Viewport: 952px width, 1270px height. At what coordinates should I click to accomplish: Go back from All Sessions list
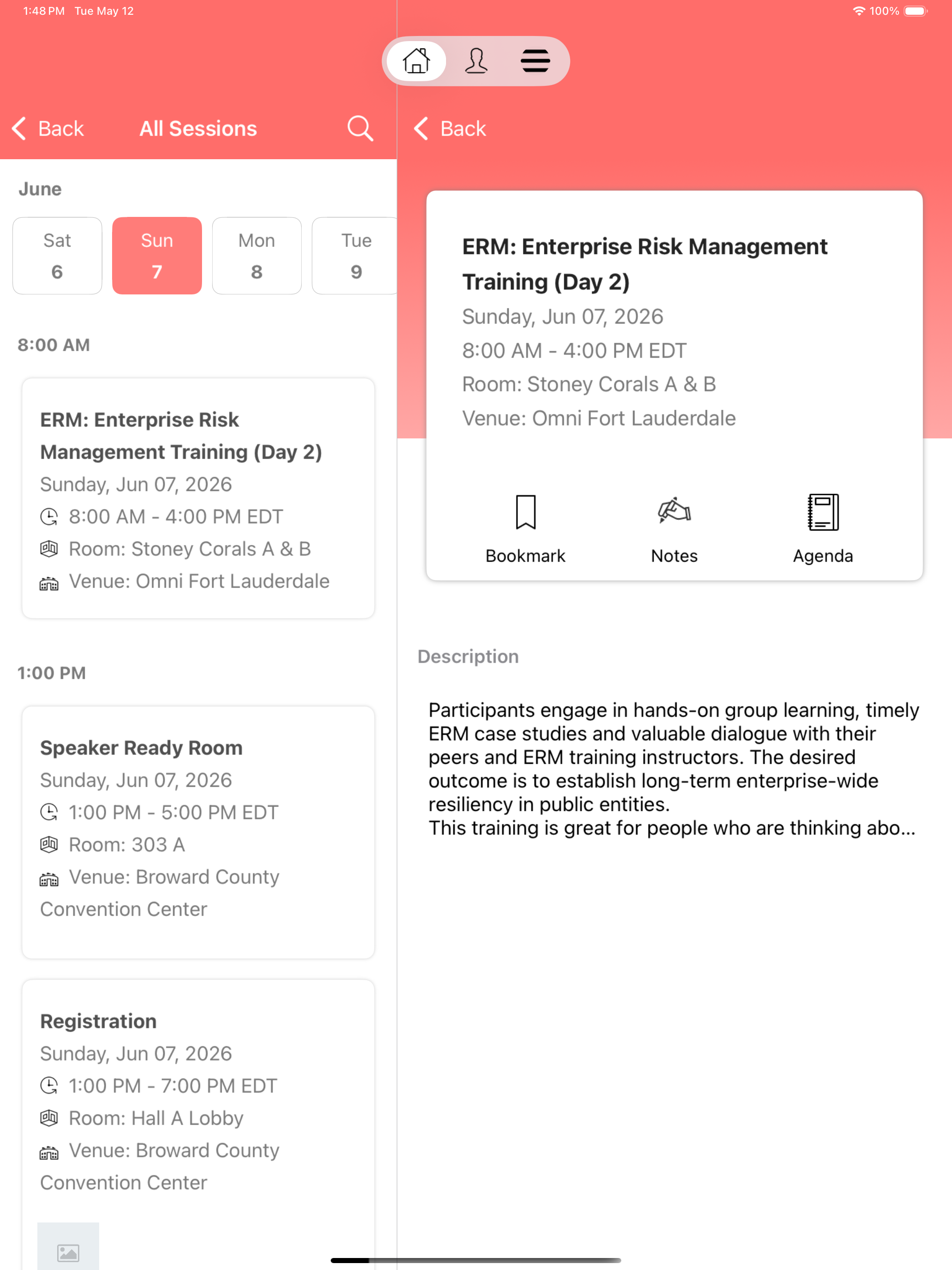[48, 129]
